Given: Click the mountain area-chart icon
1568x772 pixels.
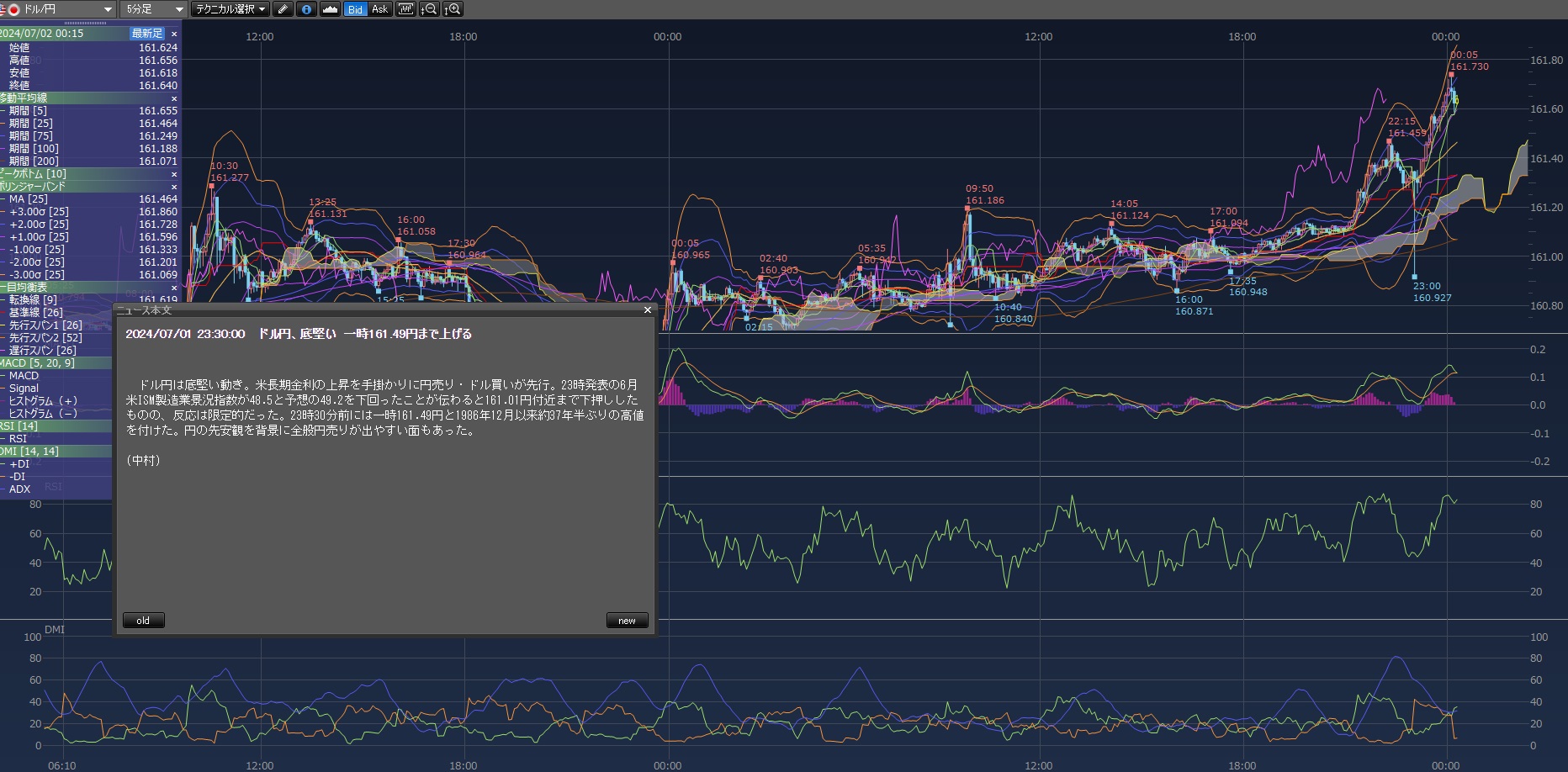Looking at the screenshot, I should (x=330, y=9).
